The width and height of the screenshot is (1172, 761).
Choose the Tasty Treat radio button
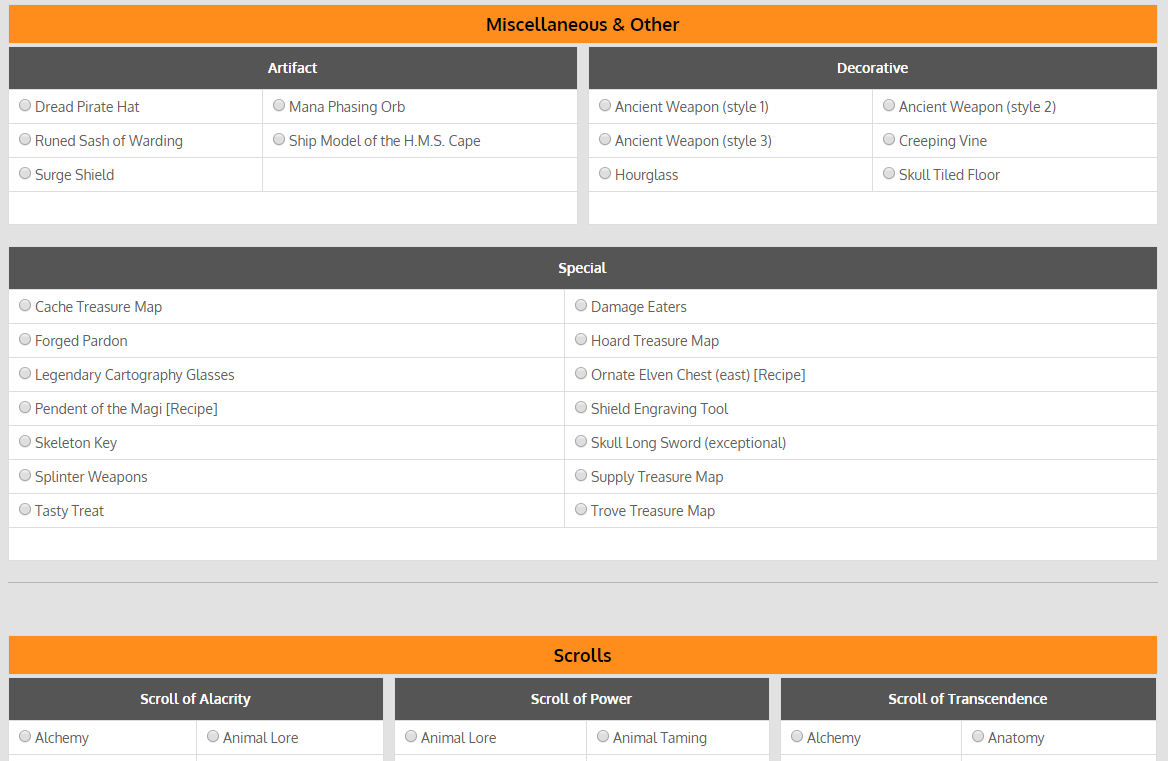25,510
